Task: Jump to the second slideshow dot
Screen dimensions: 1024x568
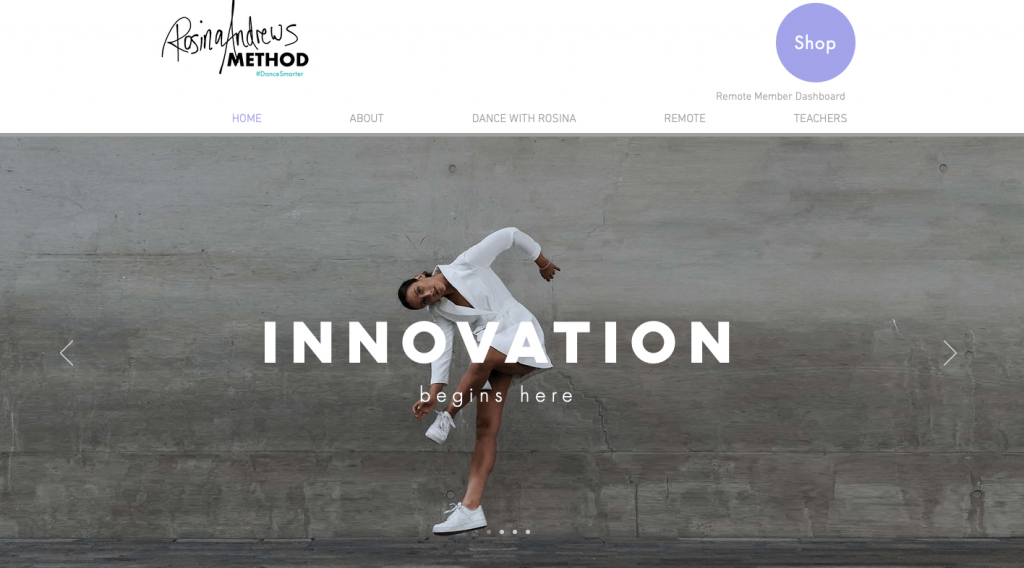Action: pos(502,531)
